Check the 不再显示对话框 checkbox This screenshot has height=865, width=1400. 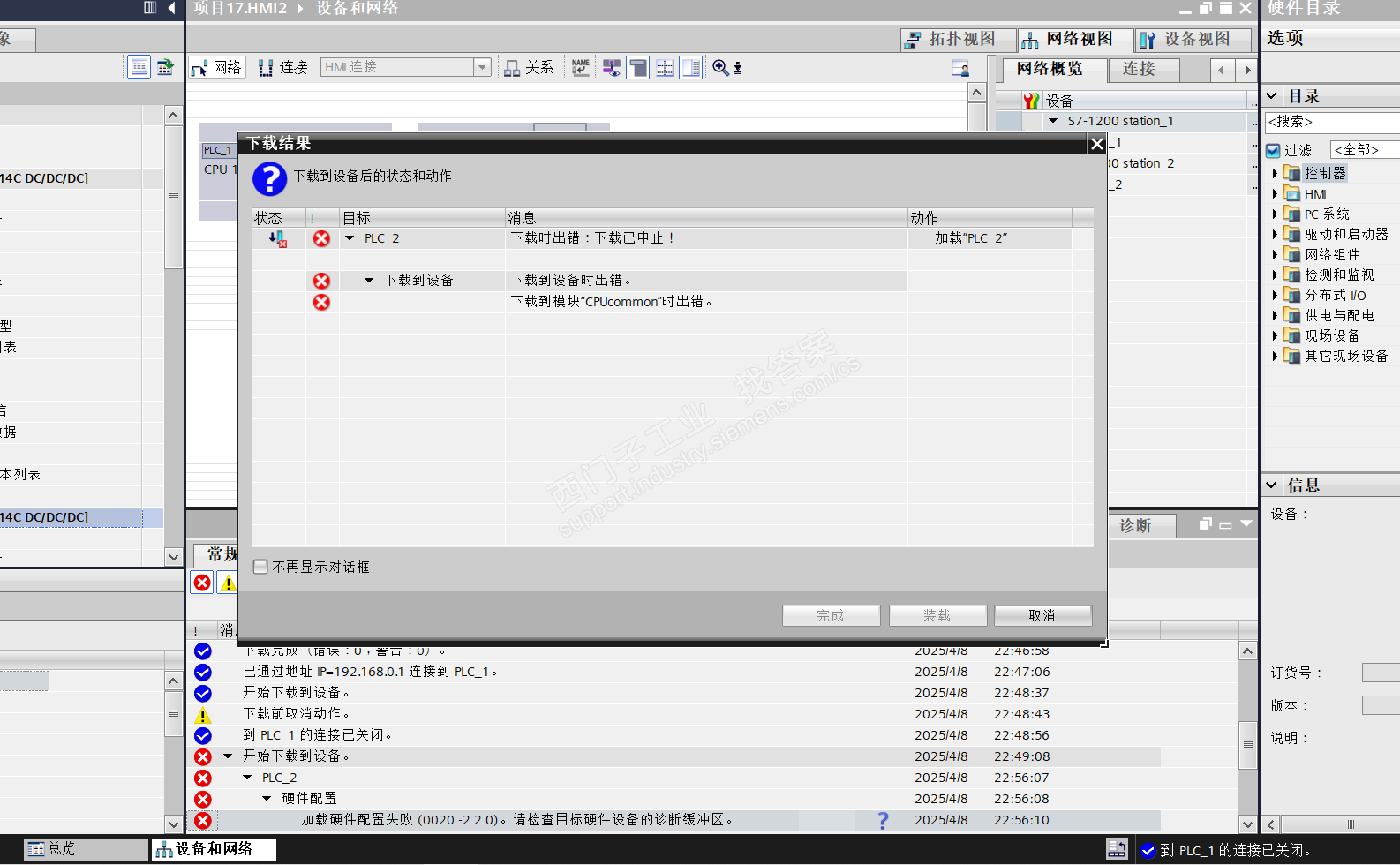[260, 567]
